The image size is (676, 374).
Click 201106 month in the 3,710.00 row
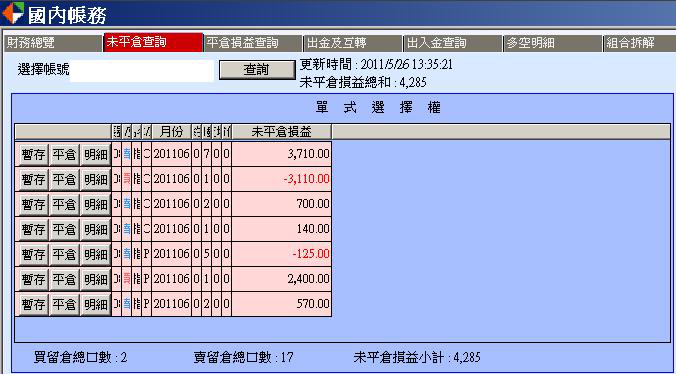click(171, 154)
